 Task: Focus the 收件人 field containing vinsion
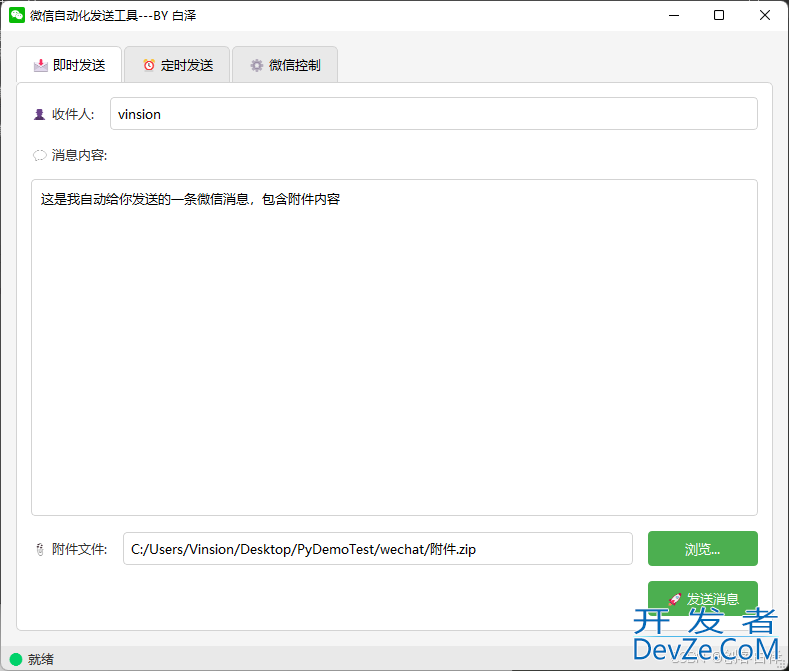(433, 114)
